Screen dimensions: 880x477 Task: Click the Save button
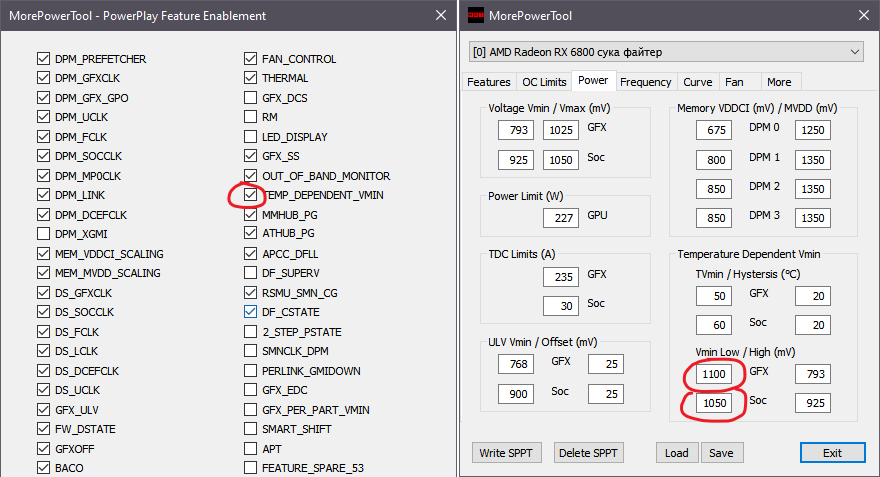(721, 453)
